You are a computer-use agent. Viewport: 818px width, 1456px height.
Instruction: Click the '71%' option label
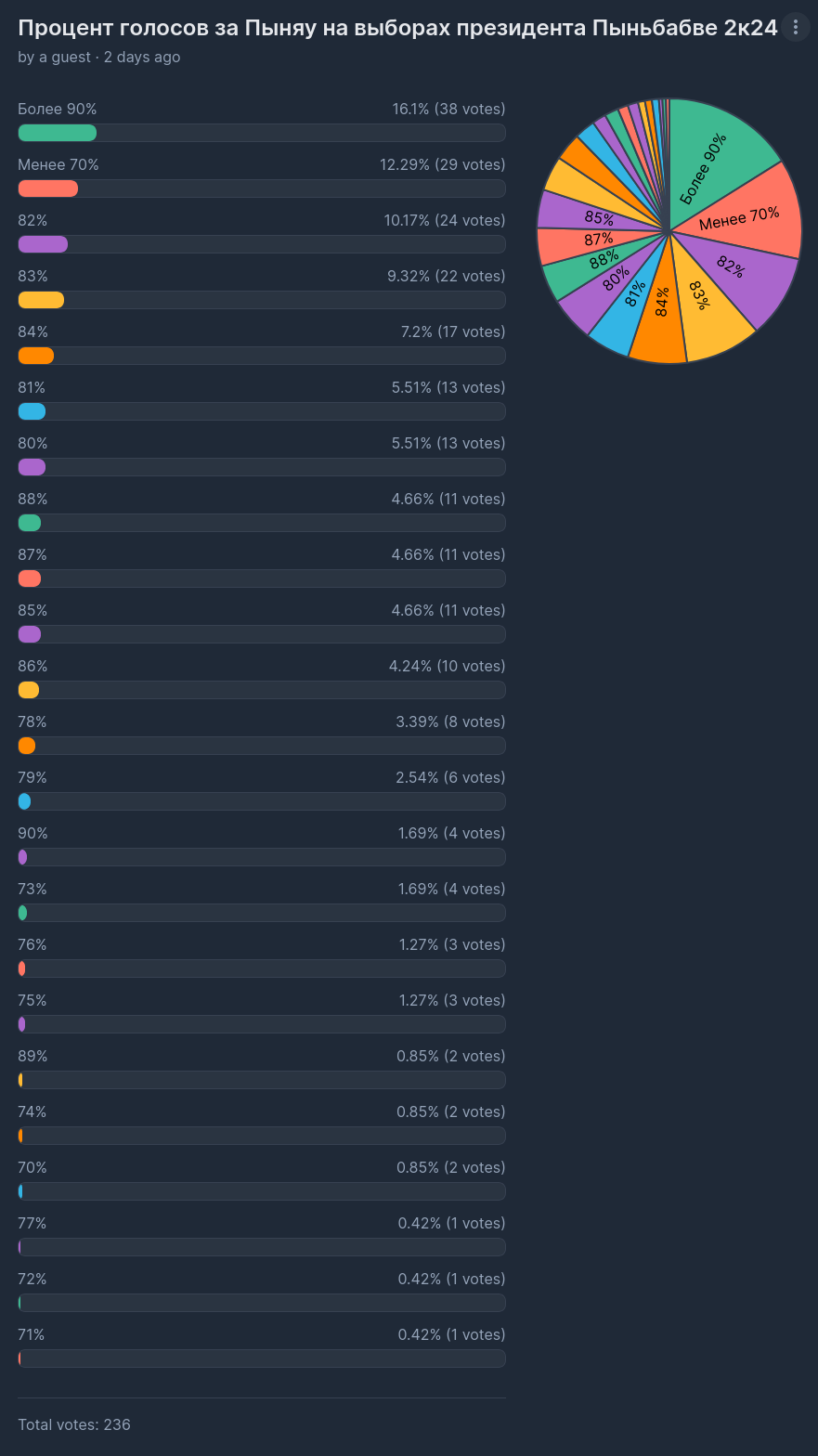(x=32, y=1334)
